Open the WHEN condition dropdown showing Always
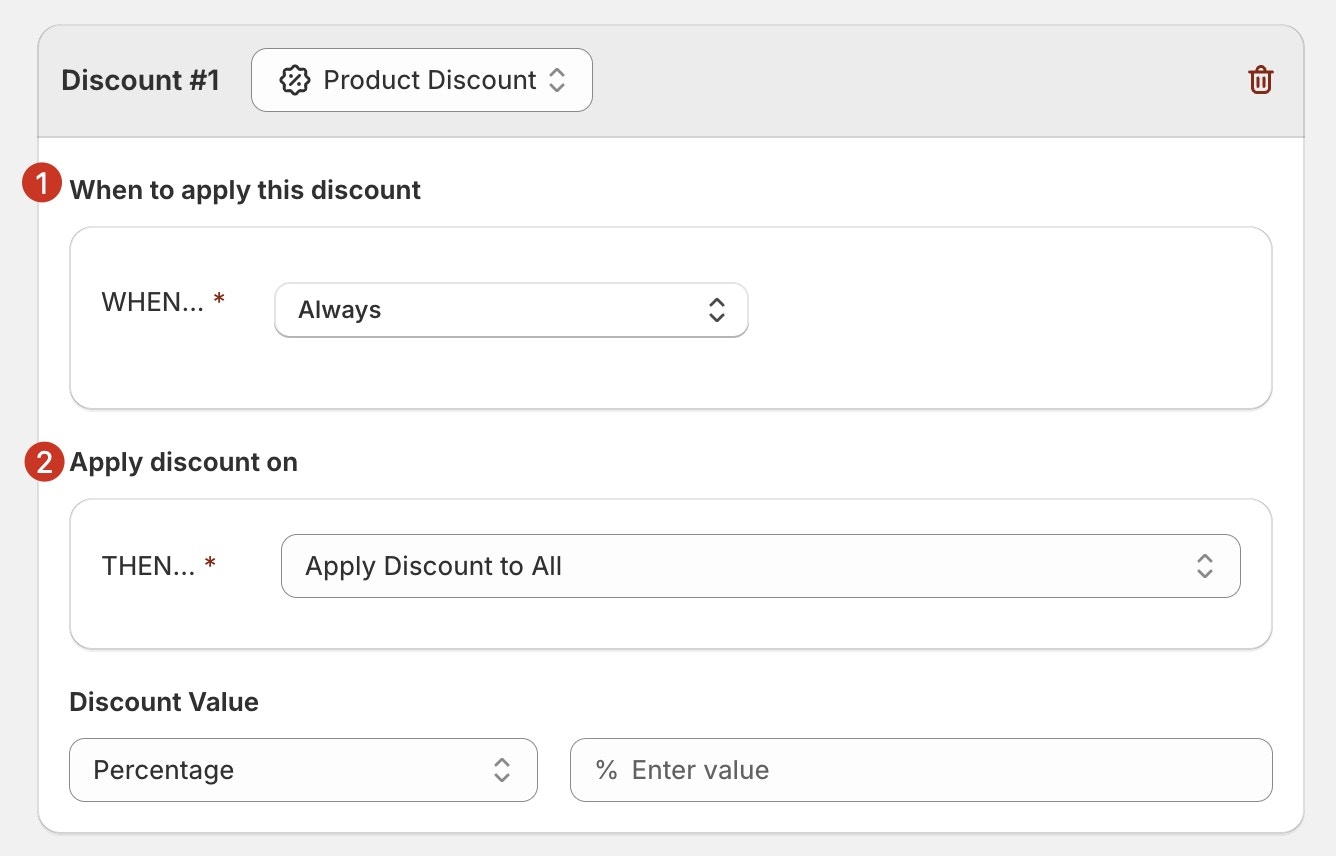The height and width of the screenshot is (856, 1336). click(510, 310)
